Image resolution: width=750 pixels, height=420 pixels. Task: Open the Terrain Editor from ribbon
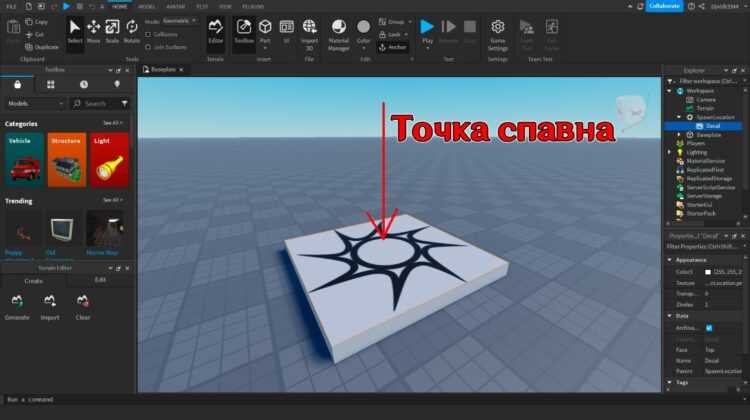click(x=216, y=32)
